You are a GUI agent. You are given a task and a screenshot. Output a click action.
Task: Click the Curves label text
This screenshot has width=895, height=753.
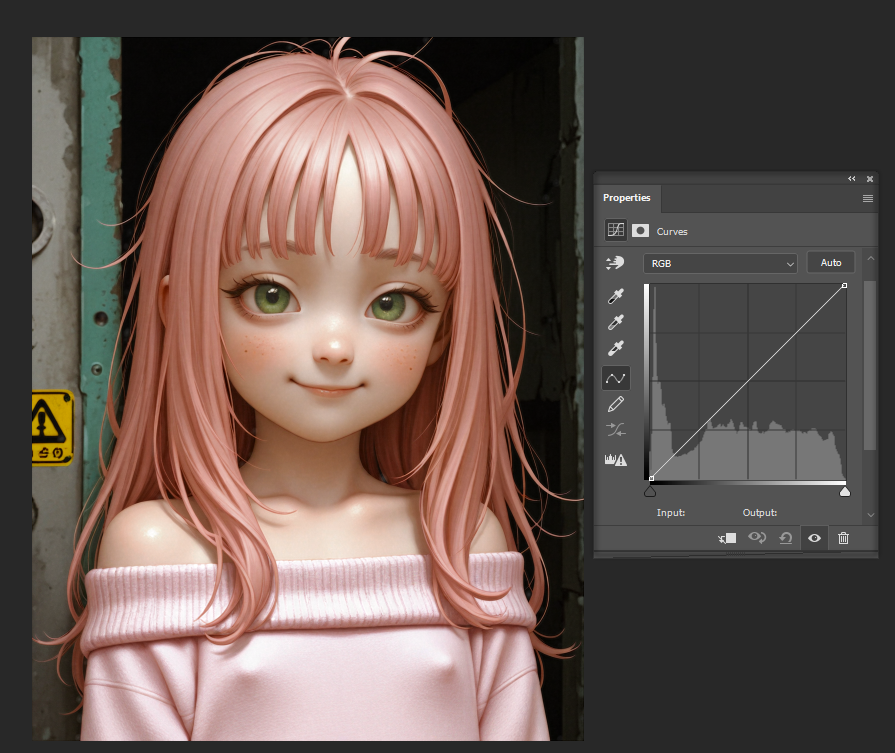coord(672,231)
